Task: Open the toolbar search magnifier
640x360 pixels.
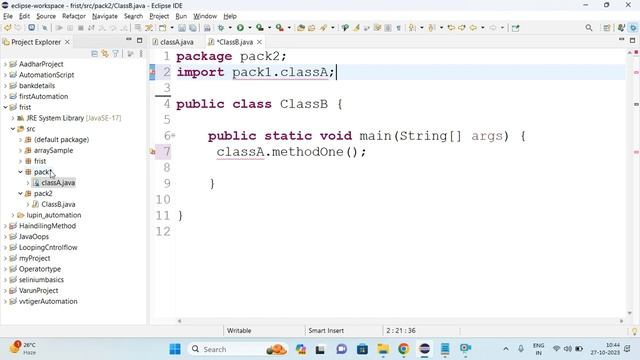Action: coord(589,28)
